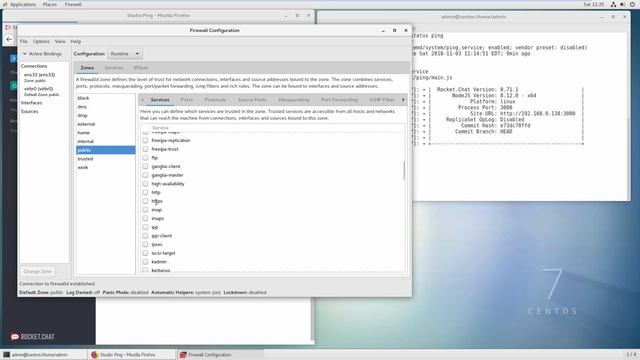Open the Firewall app menu in top bar

73,4
